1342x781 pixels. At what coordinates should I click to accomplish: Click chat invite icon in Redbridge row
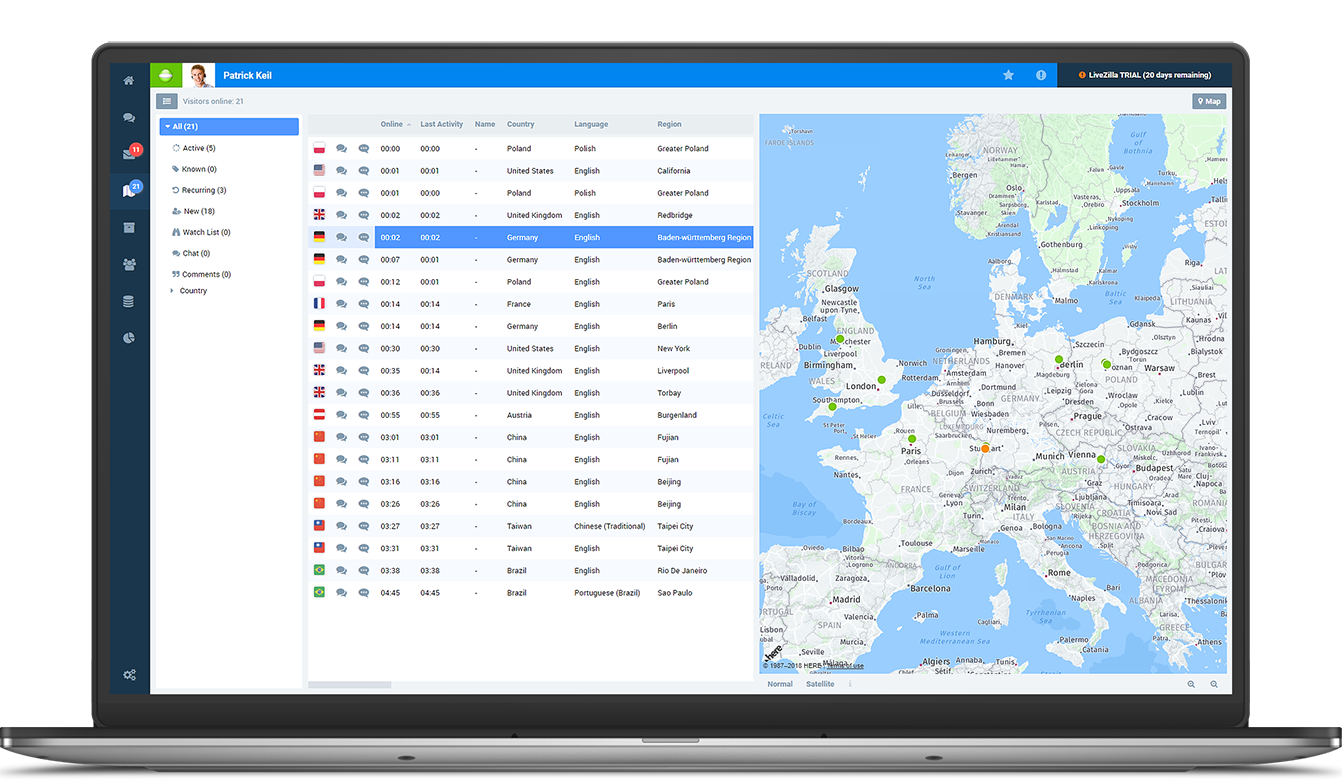pos(364,215)
